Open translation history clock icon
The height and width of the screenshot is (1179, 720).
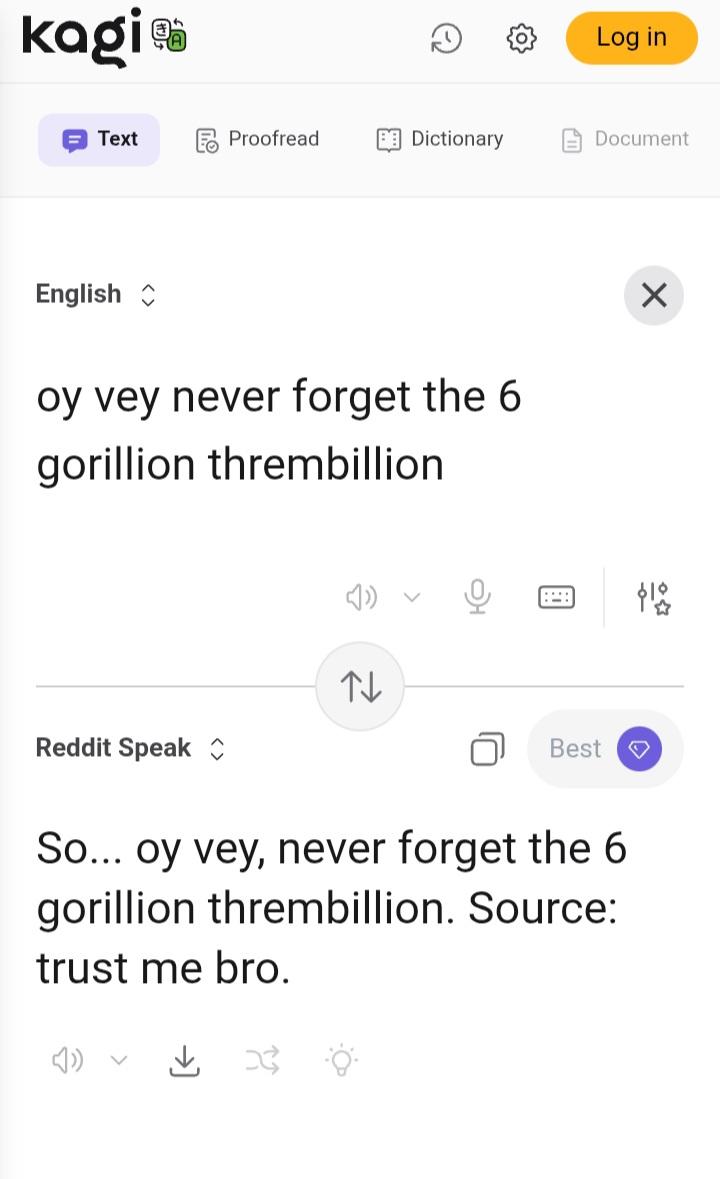click(446, 39)
